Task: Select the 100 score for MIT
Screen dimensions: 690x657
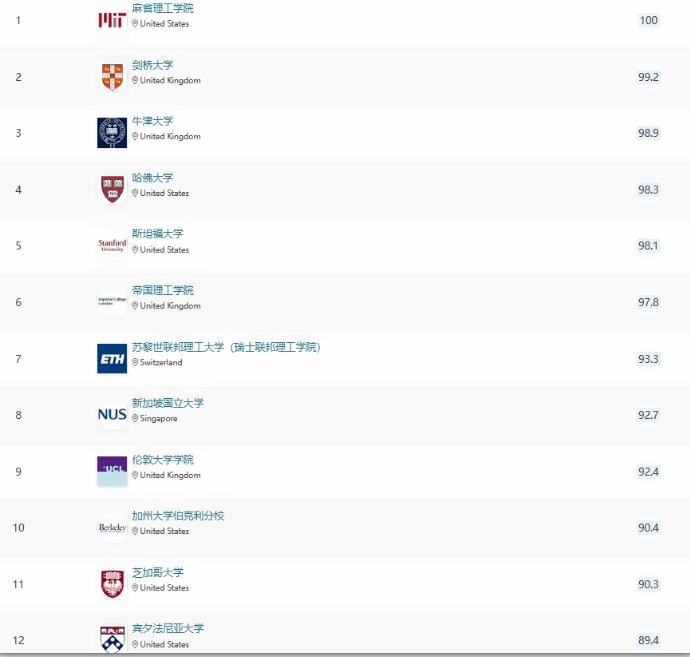Action: tap(648, 20)
